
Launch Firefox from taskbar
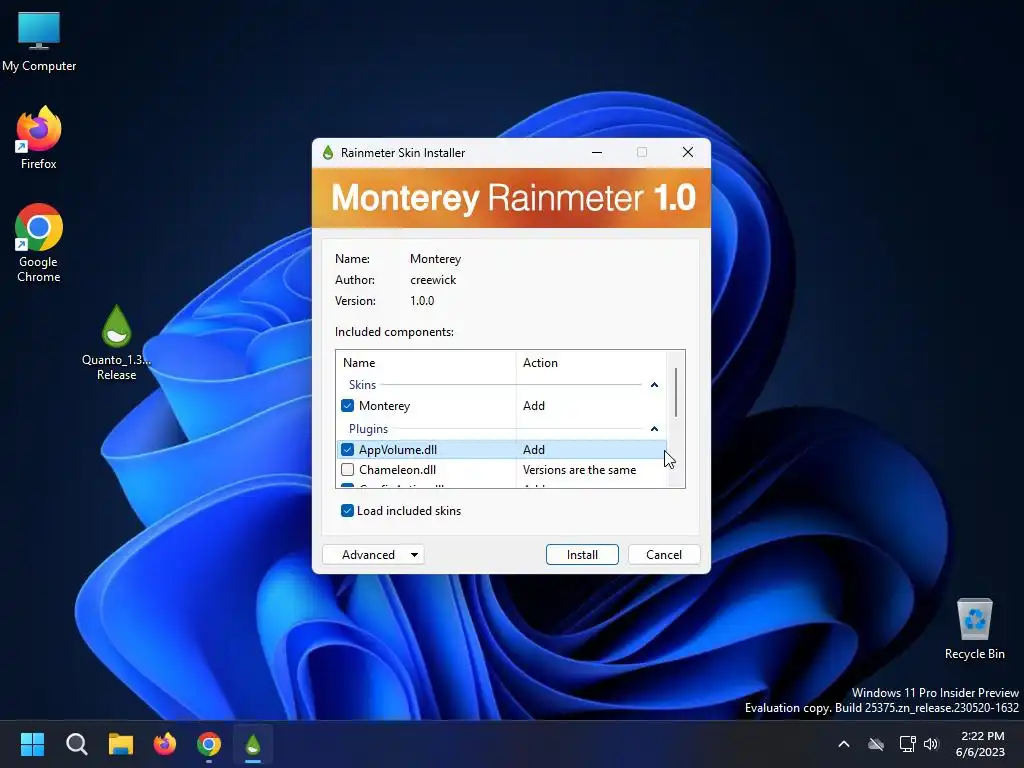[165, 744]
